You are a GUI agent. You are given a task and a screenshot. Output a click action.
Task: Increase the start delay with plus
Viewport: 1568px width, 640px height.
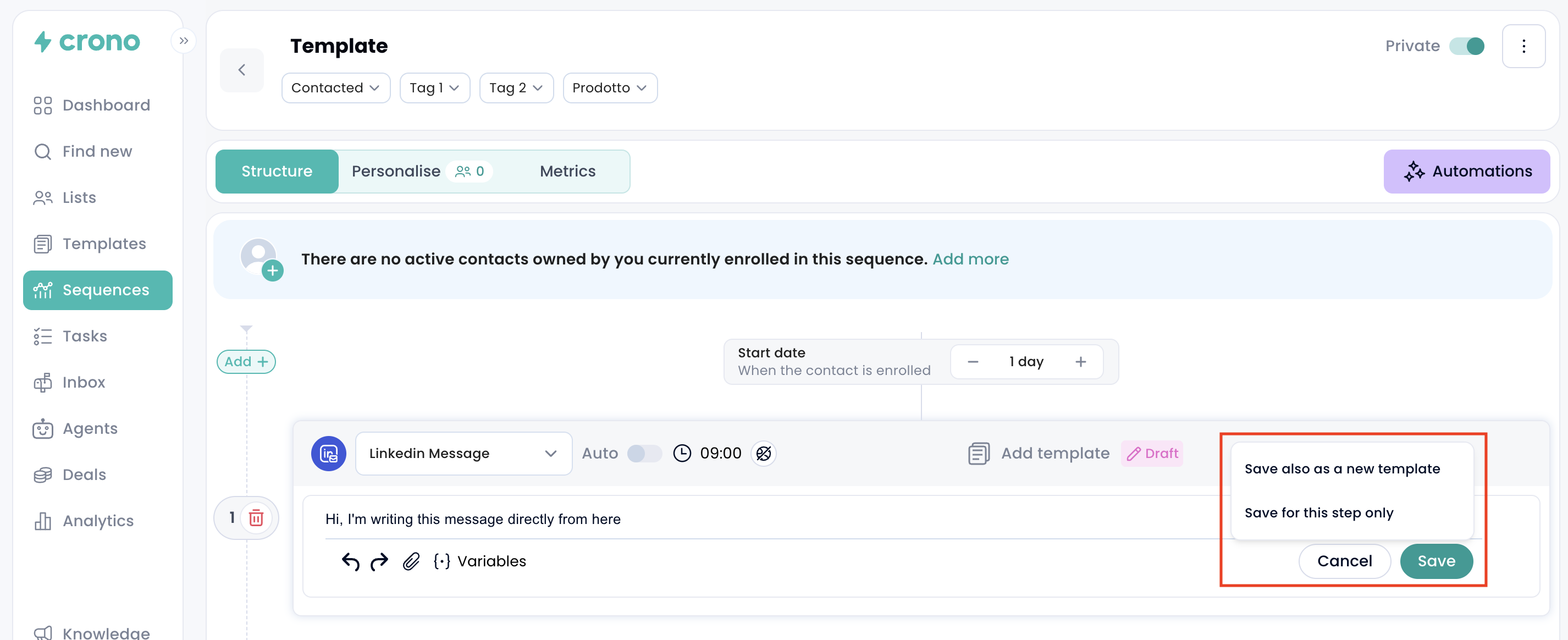pos(1080,362)
